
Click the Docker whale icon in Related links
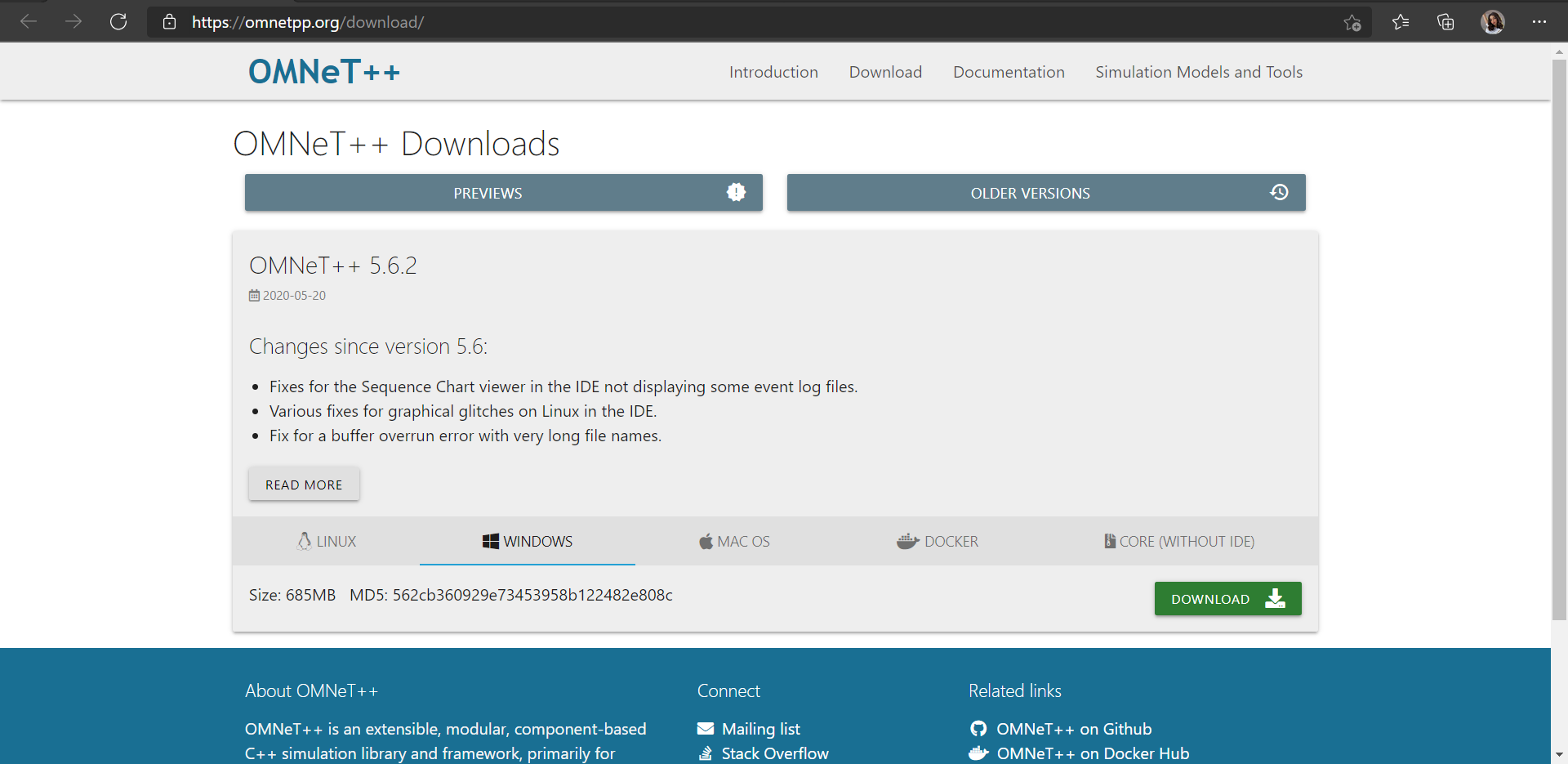pyautogui.click(x=978, y=753)
